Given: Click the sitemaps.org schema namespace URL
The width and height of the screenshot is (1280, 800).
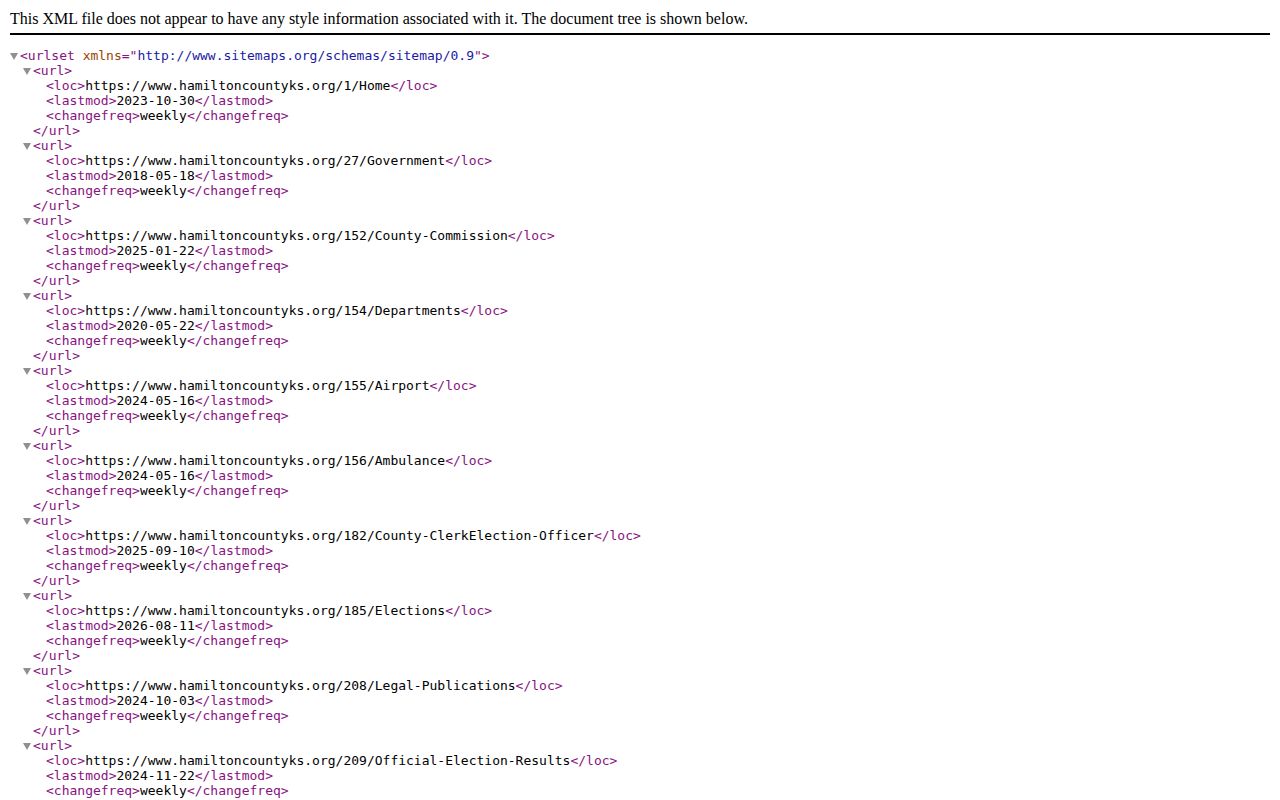Looking at the screenshot, I should tap(306, 56).
